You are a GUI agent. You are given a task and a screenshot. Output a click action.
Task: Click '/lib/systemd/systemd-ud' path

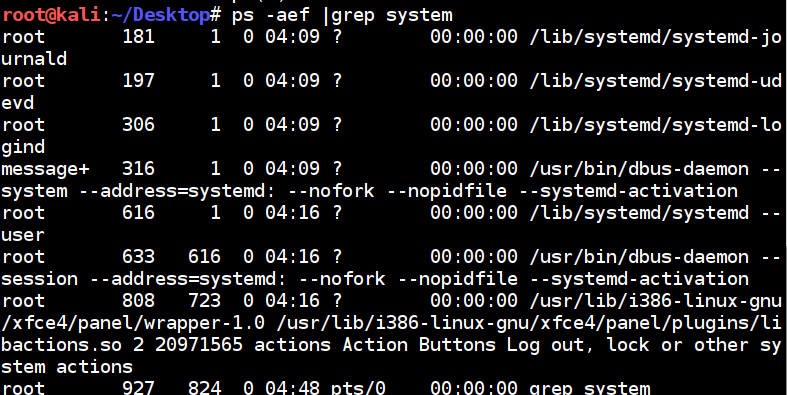pyautogui.click(x=655, y=81)
